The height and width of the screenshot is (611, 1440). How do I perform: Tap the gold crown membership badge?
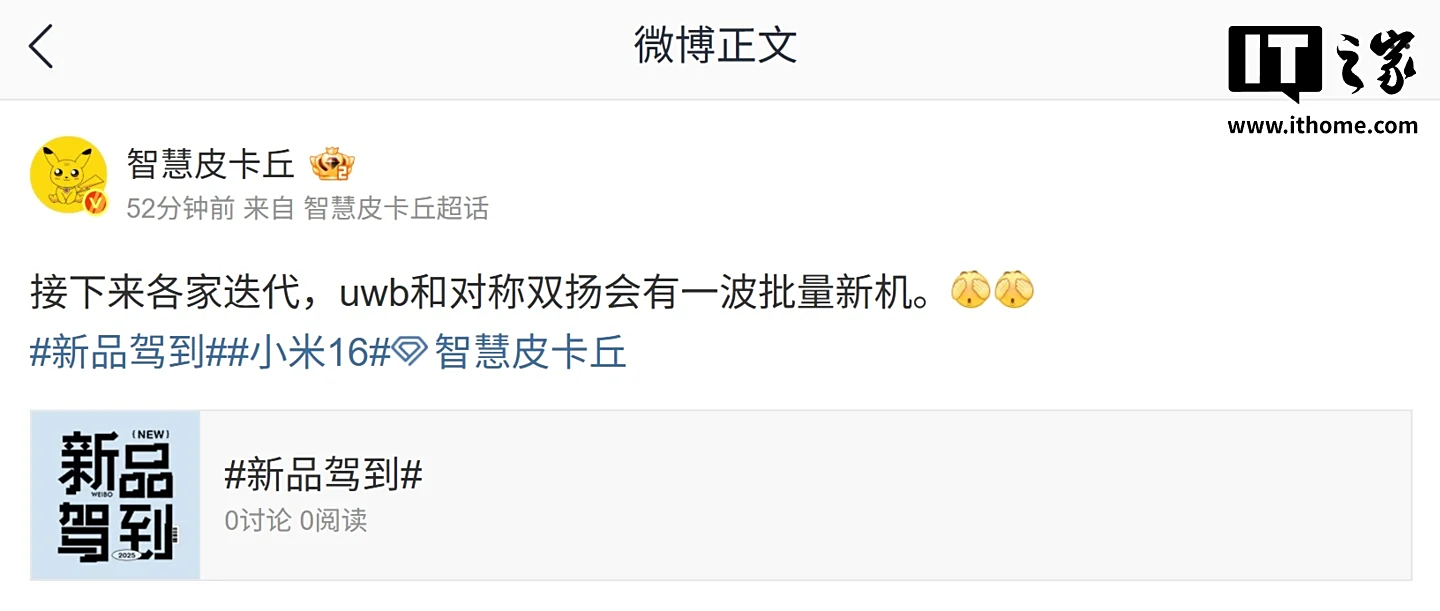332,163
